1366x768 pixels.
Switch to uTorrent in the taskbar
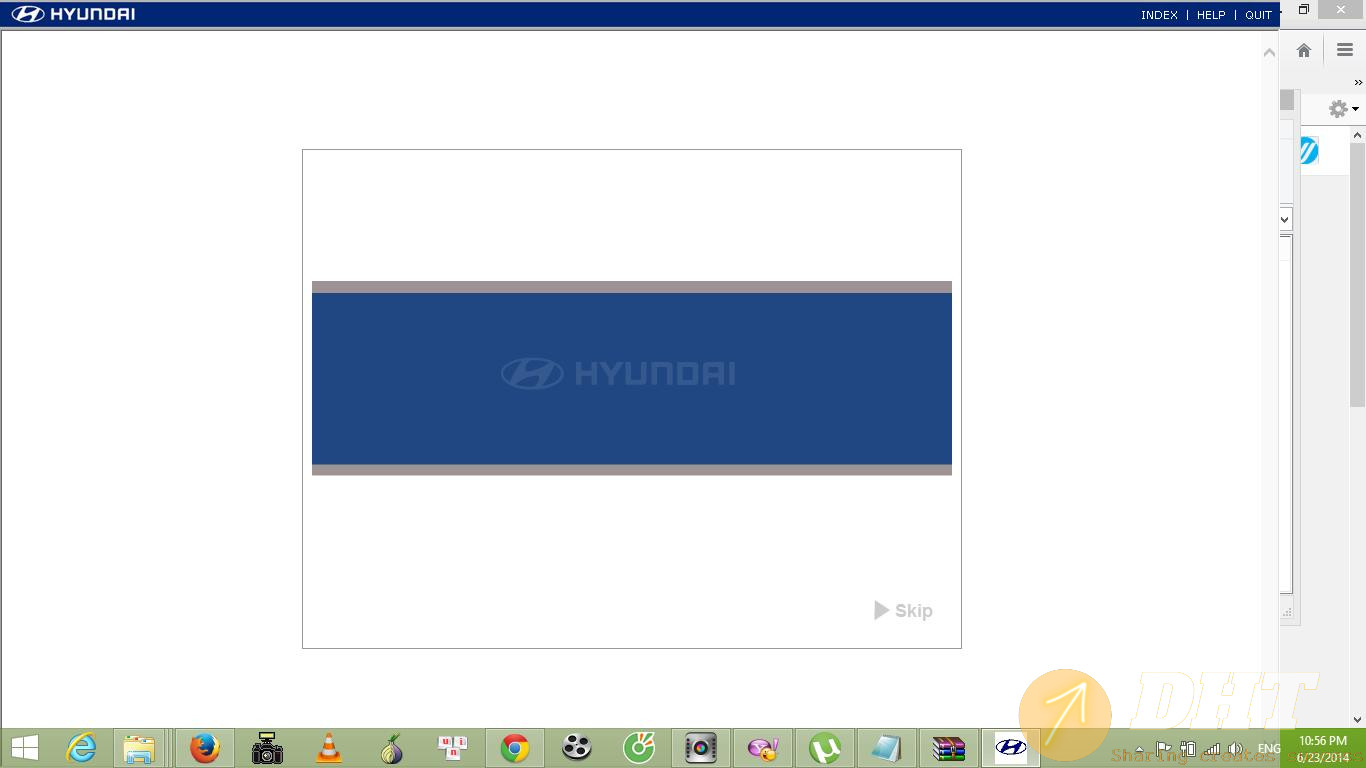pyautogui.click(x=825, y=748)
